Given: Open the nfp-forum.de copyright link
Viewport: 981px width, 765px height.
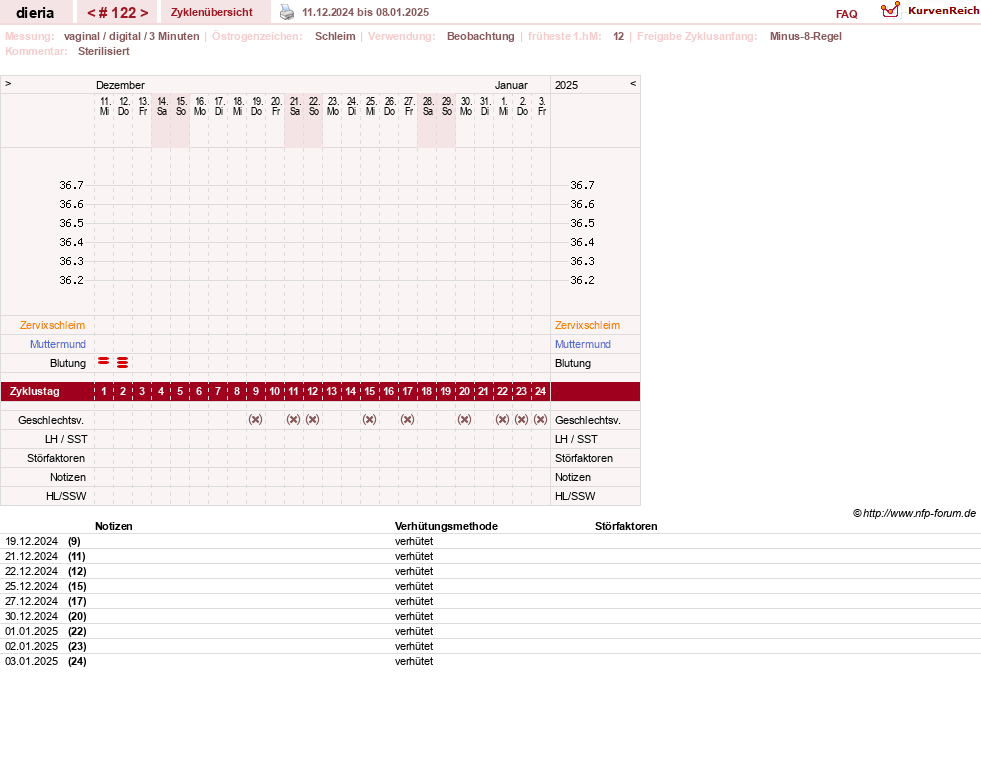Looking at the screenshot, I should pos(914,513).
